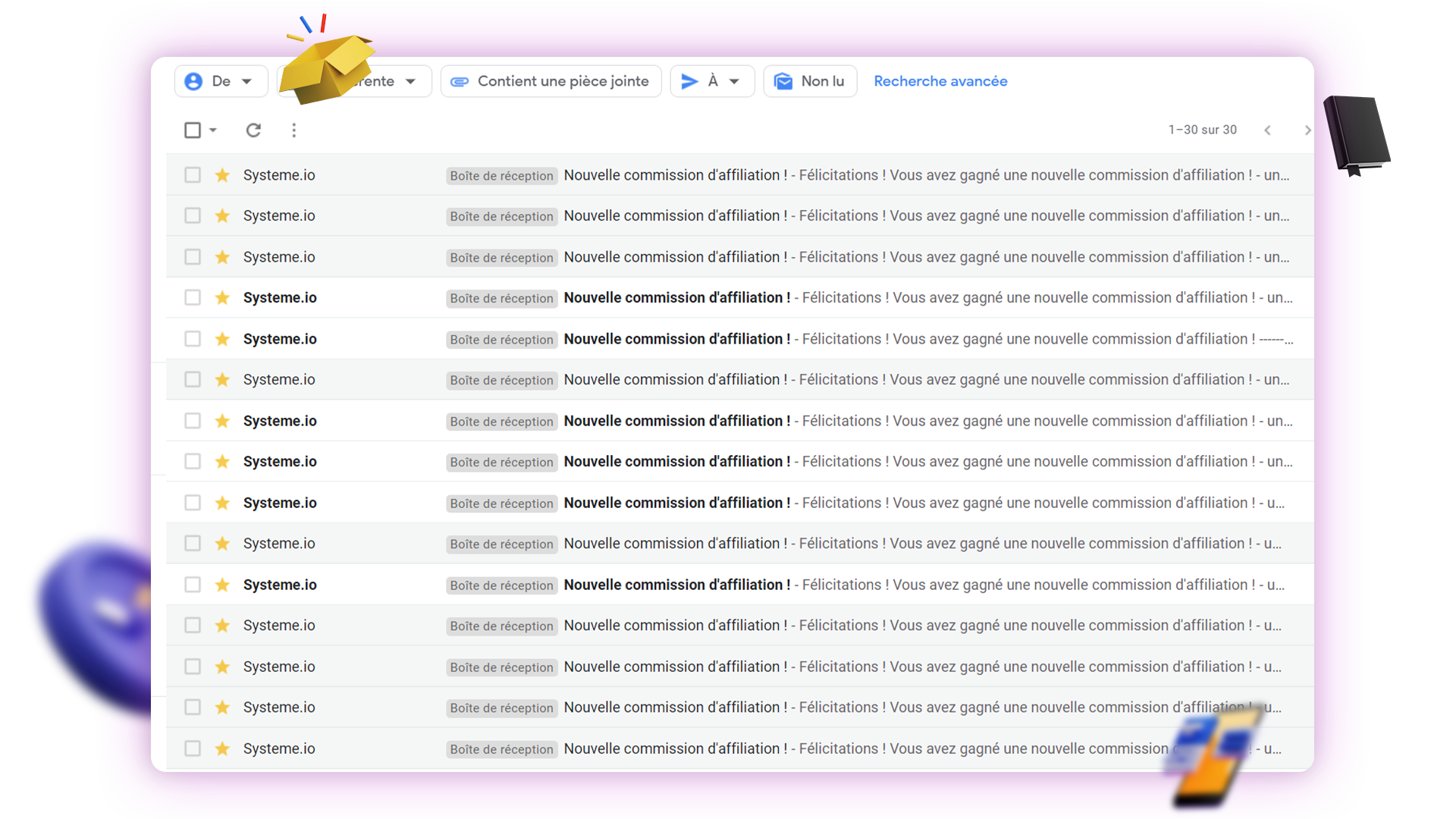Image resolution: width=1456 pixels, height=819 pixels.
Task: Toggle the star on the second email row
Action: tap(222, 216)
